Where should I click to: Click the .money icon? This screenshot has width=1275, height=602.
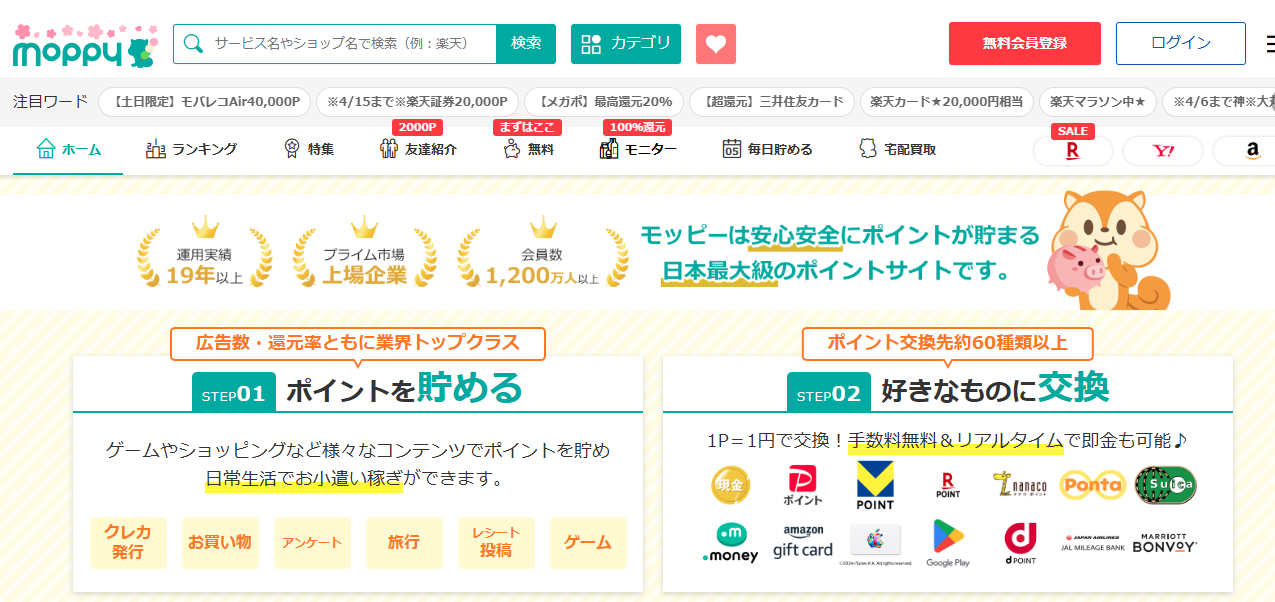731,544
